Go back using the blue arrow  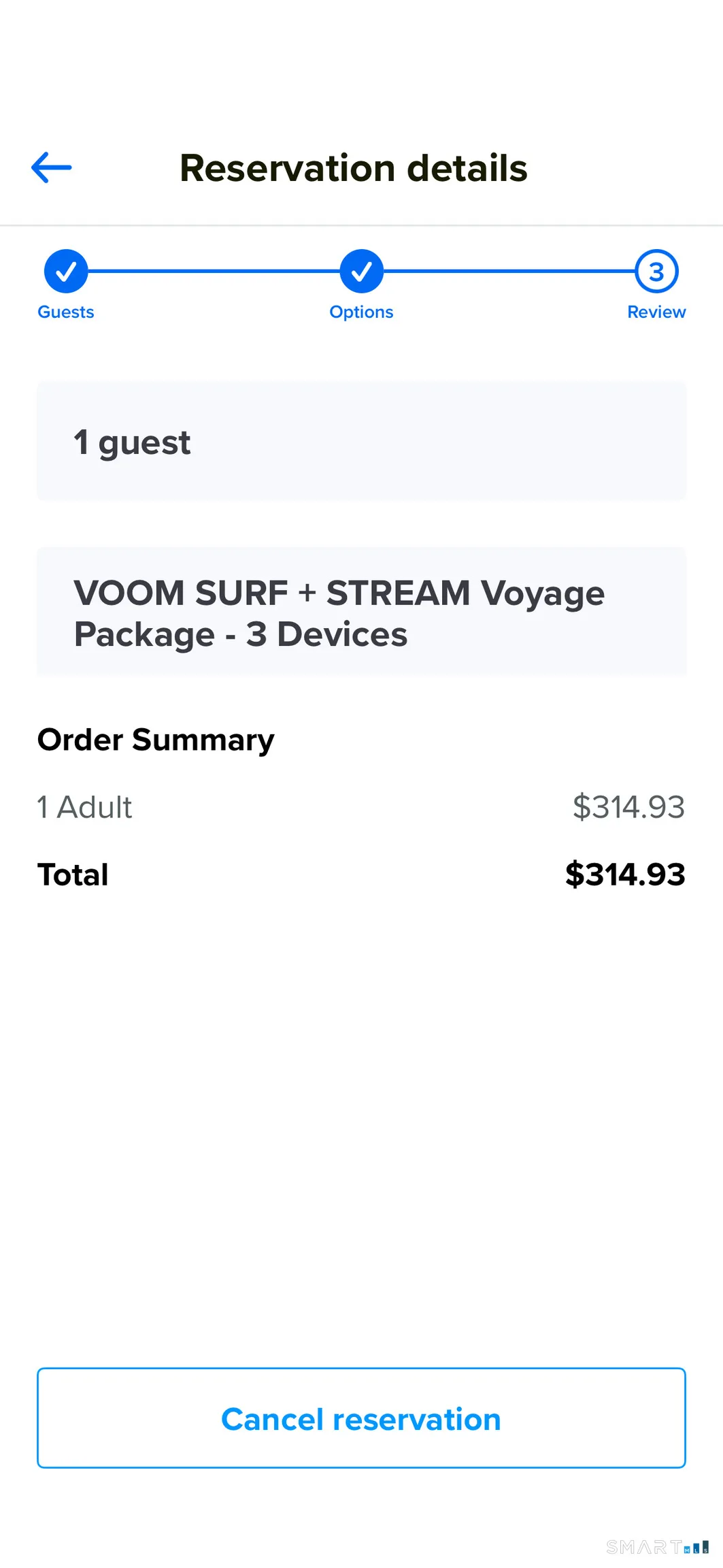coord(52,167)
